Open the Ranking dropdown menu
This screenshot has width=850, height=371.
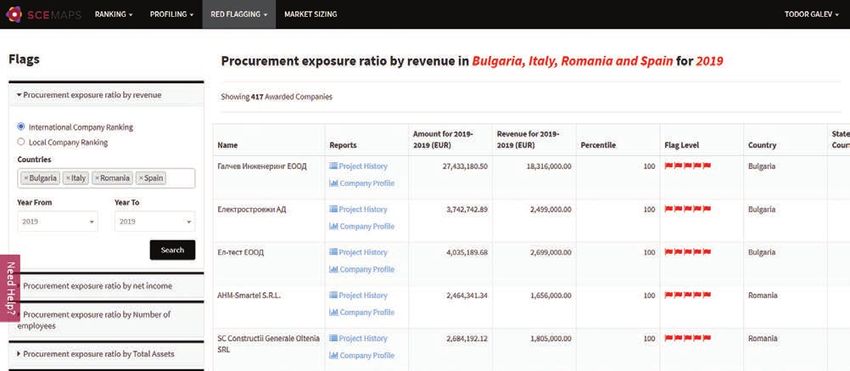[113, 14]
